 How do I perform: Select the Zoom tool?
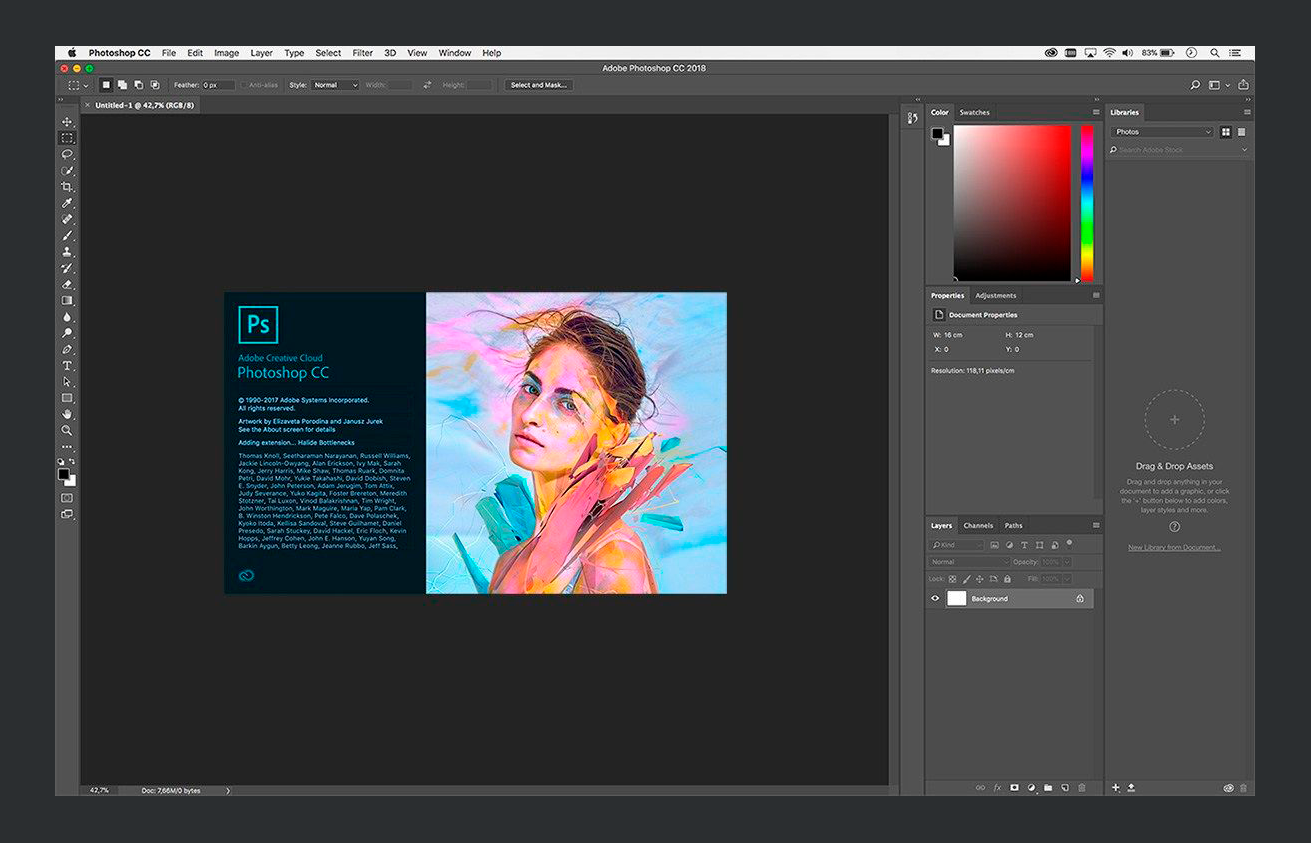[67, 430]
